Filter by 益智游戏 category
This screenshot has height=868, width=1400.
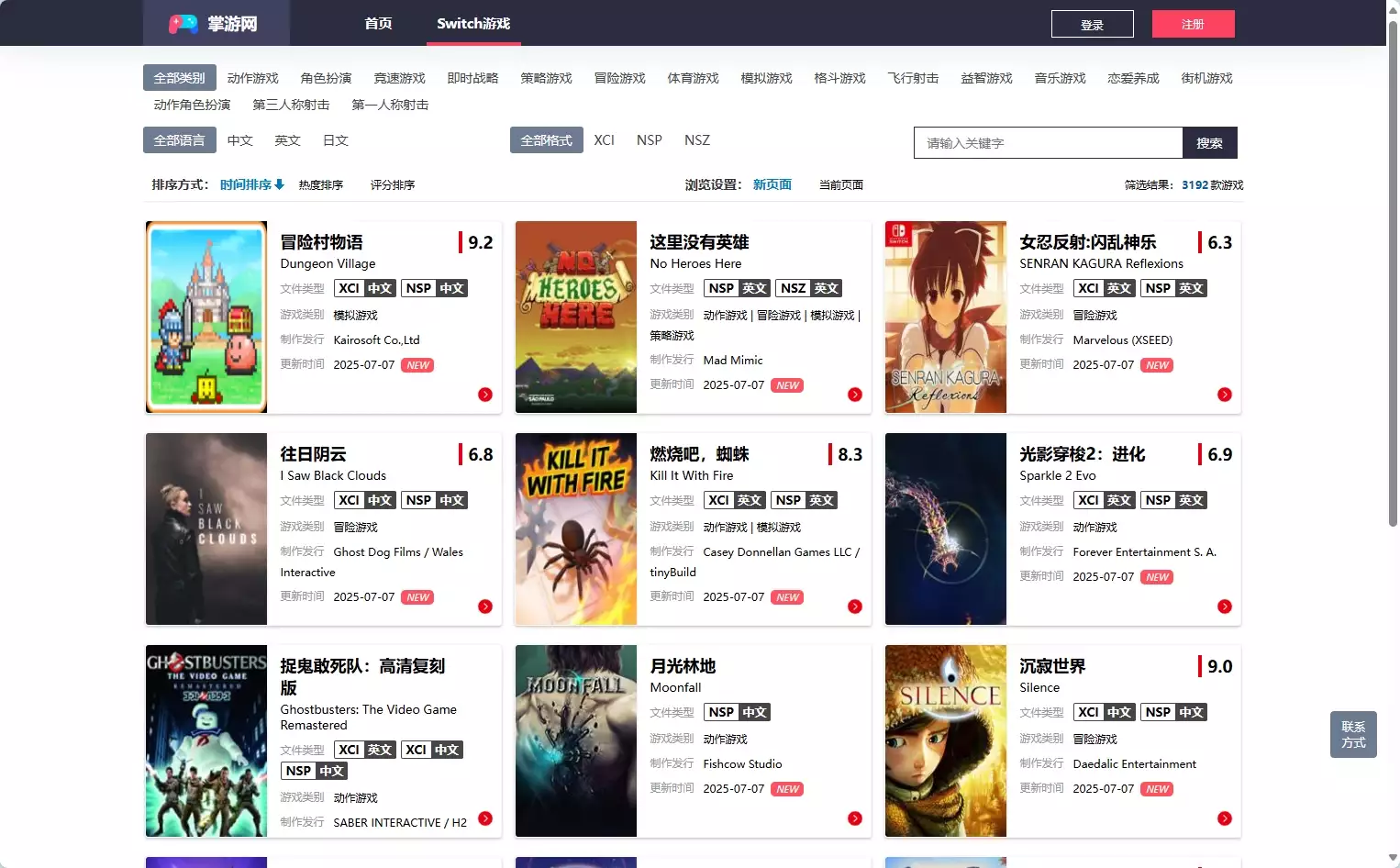(x=987, y=78)
